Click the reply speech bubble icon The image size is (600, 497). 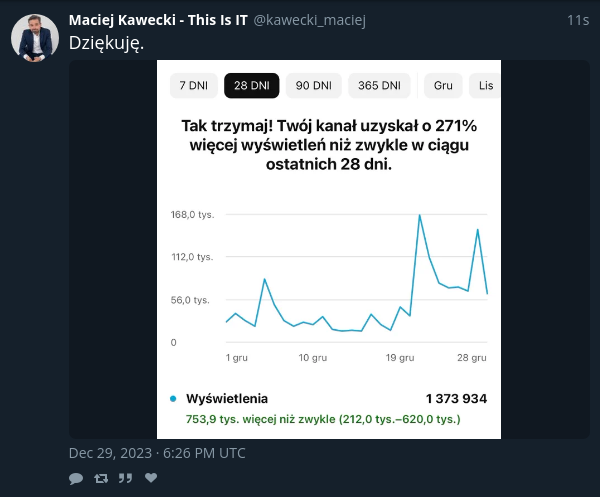click(76, 478)
